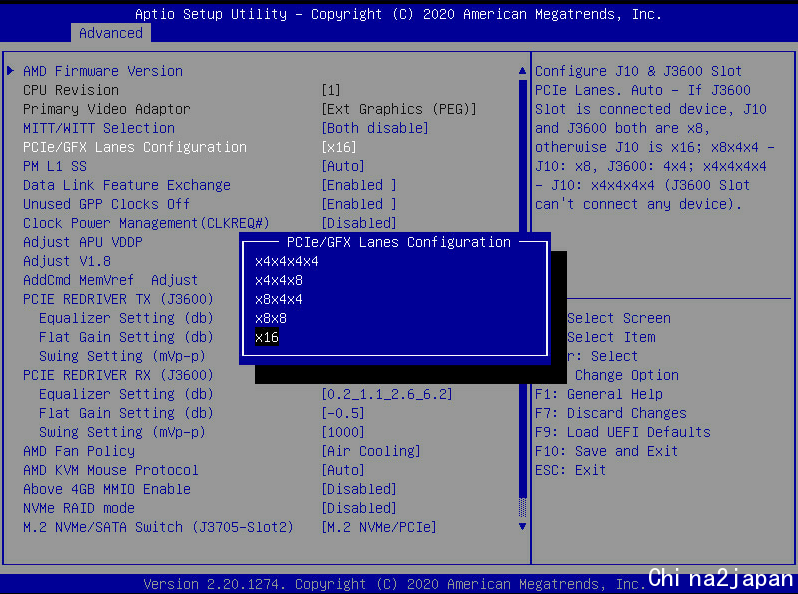This screenshot has width=798, height=594.
Task: Click the scroll down arrow
Action: [x=522, y=526]
